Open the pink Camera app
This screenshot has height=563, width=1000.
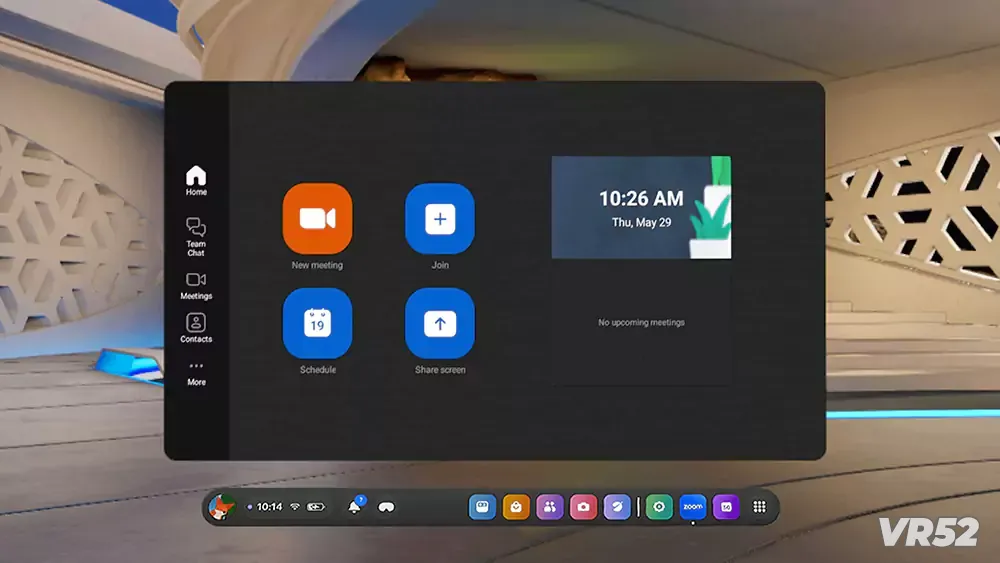coord(583,507)
